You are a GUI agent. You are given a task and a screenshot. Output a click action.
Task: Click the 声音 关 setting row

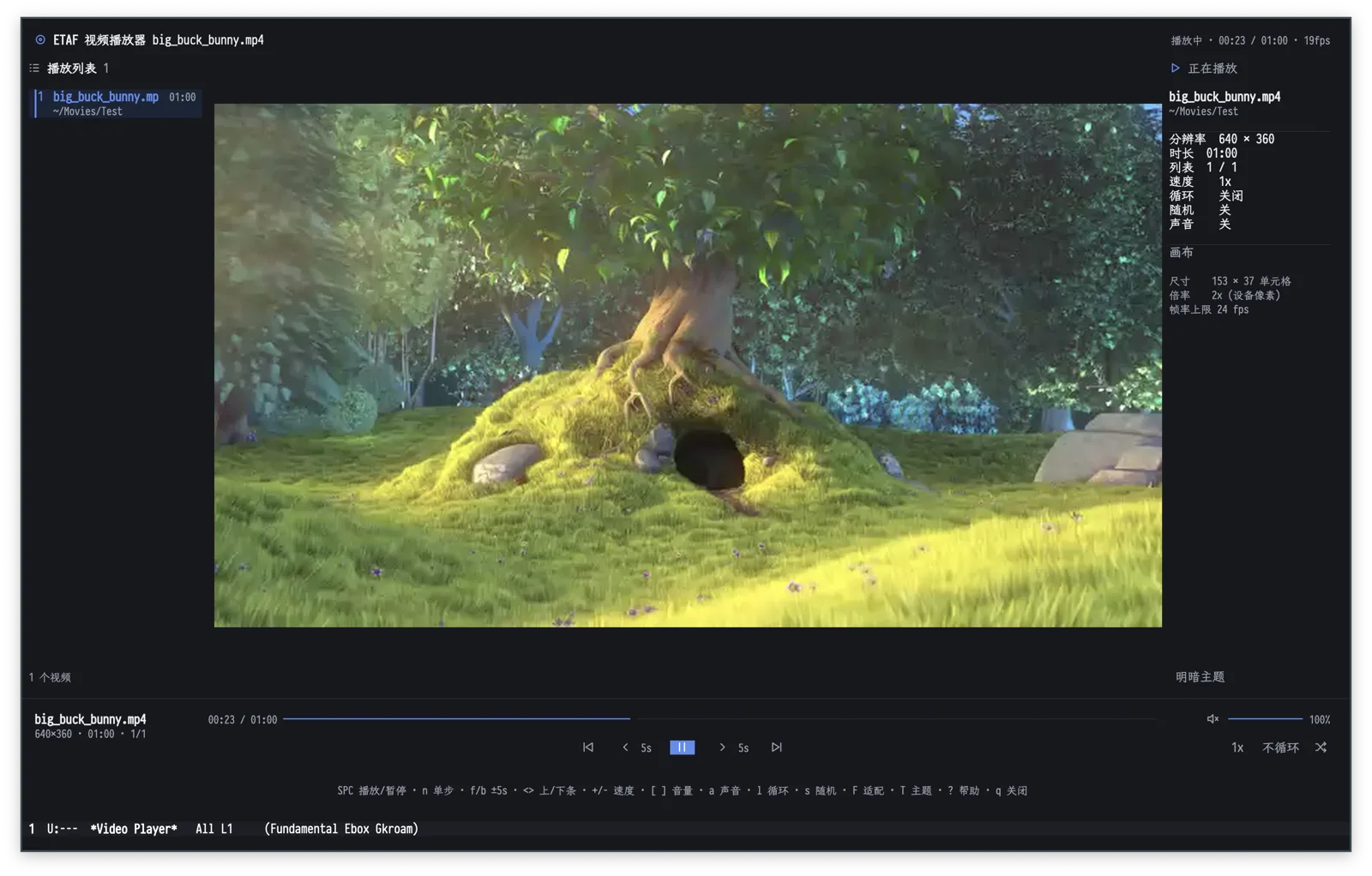pos(1200,225)
